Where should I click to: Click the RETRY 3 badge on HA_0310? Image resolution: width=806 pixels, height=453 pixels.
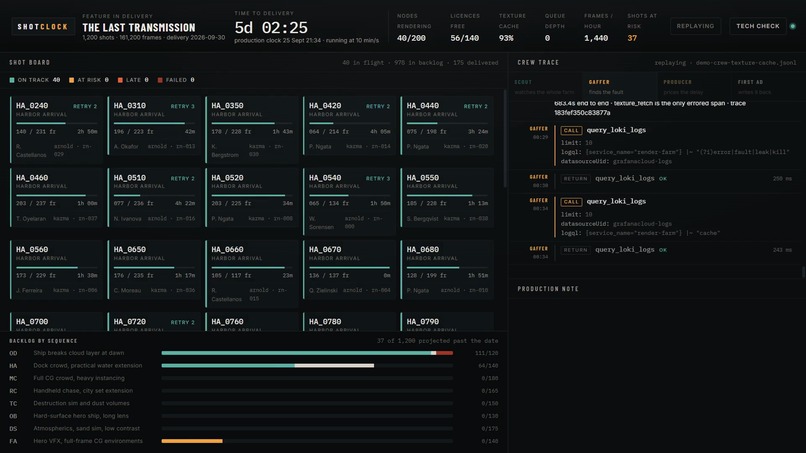click(182, 106)
